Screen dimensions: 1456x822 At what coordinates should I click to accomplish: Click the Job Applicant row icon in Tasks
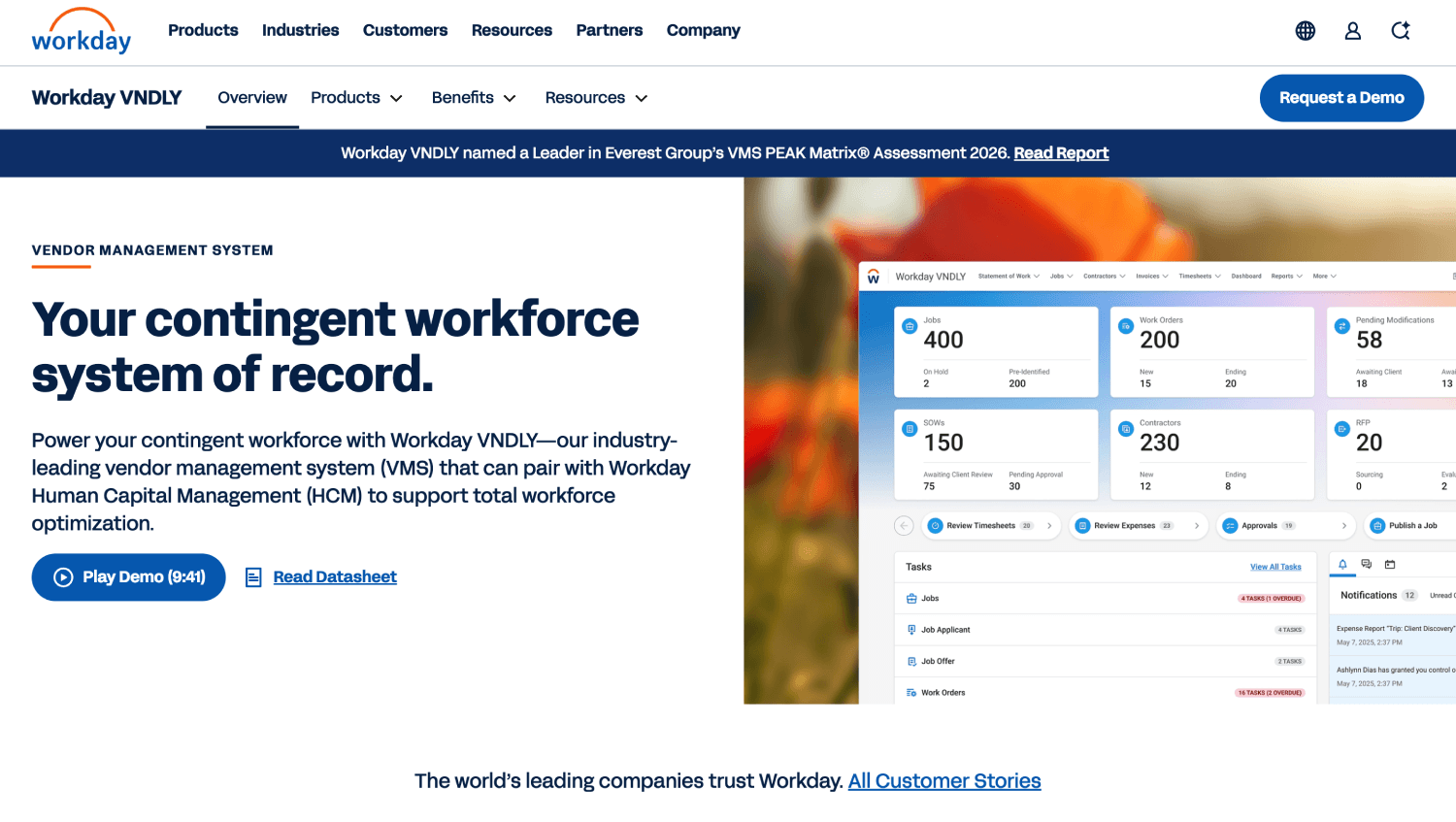(911, 630)
